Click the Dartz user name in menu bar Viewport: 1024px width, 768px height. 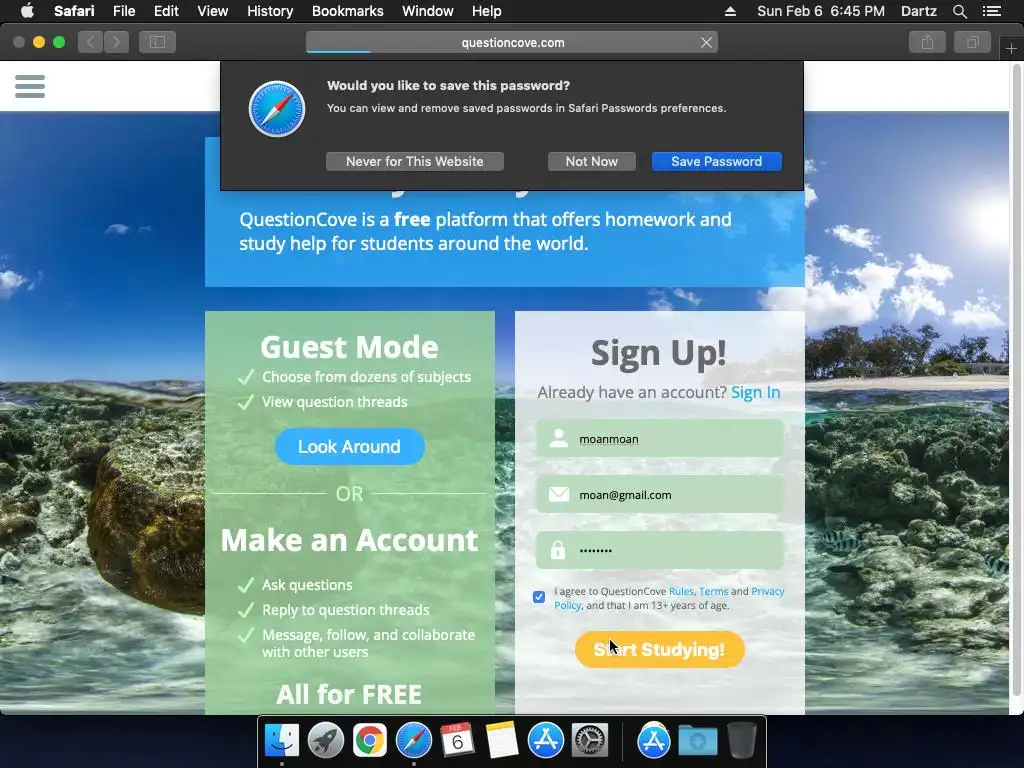coord(918,11)
